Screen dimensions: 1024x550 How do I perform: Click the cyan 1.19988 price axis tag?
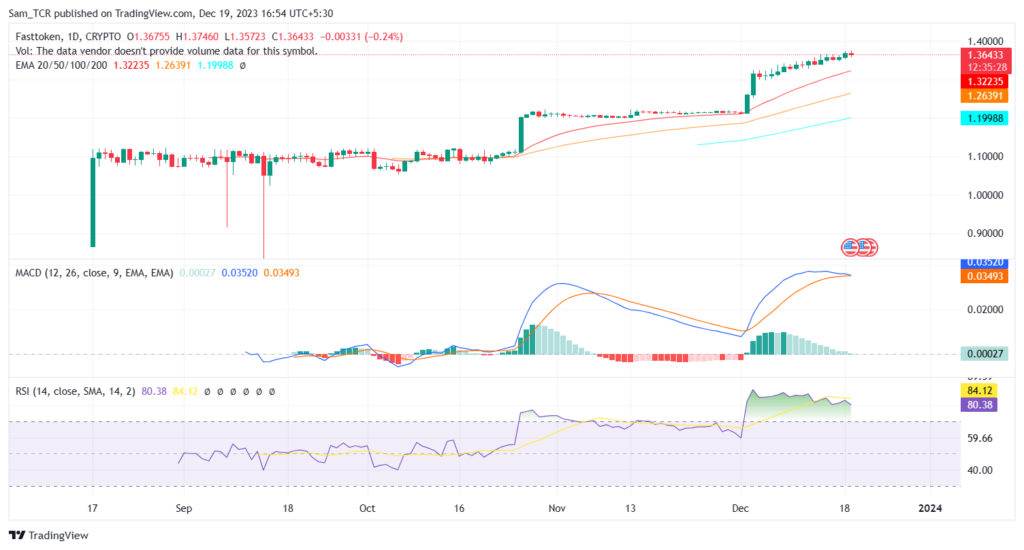tap(985, 118)
